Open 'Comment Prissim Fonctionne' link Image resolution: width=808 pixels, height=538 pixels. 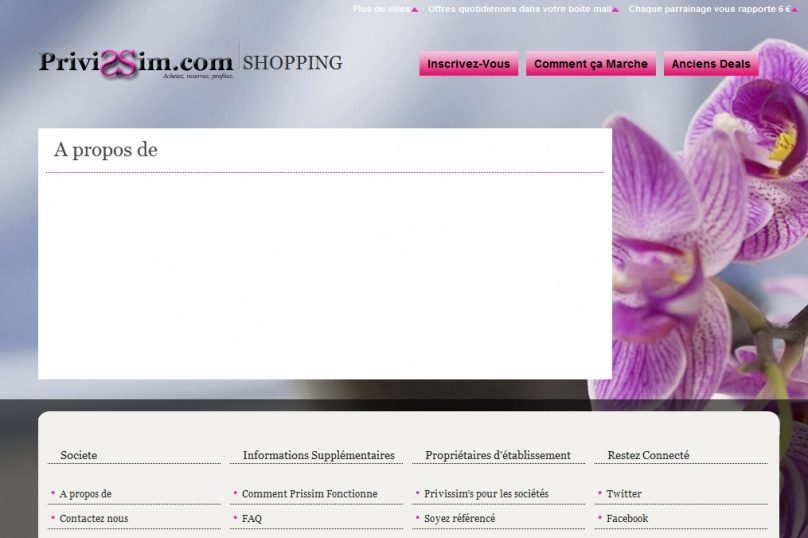[309, 494]
